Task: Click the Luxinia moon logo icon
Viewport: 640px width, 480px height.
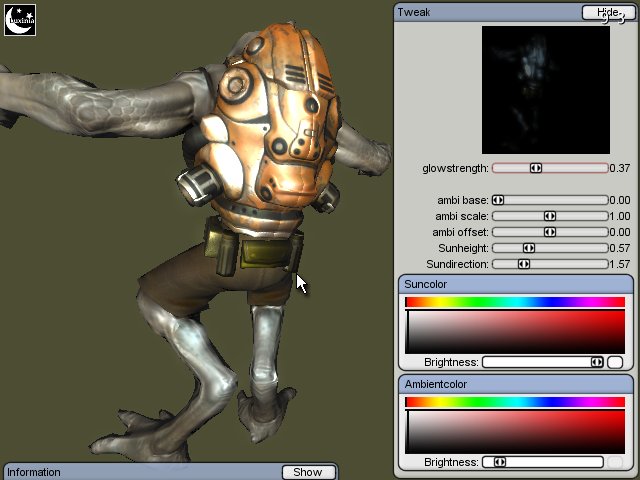Action: pyautogui.click(x=20, y=20)
